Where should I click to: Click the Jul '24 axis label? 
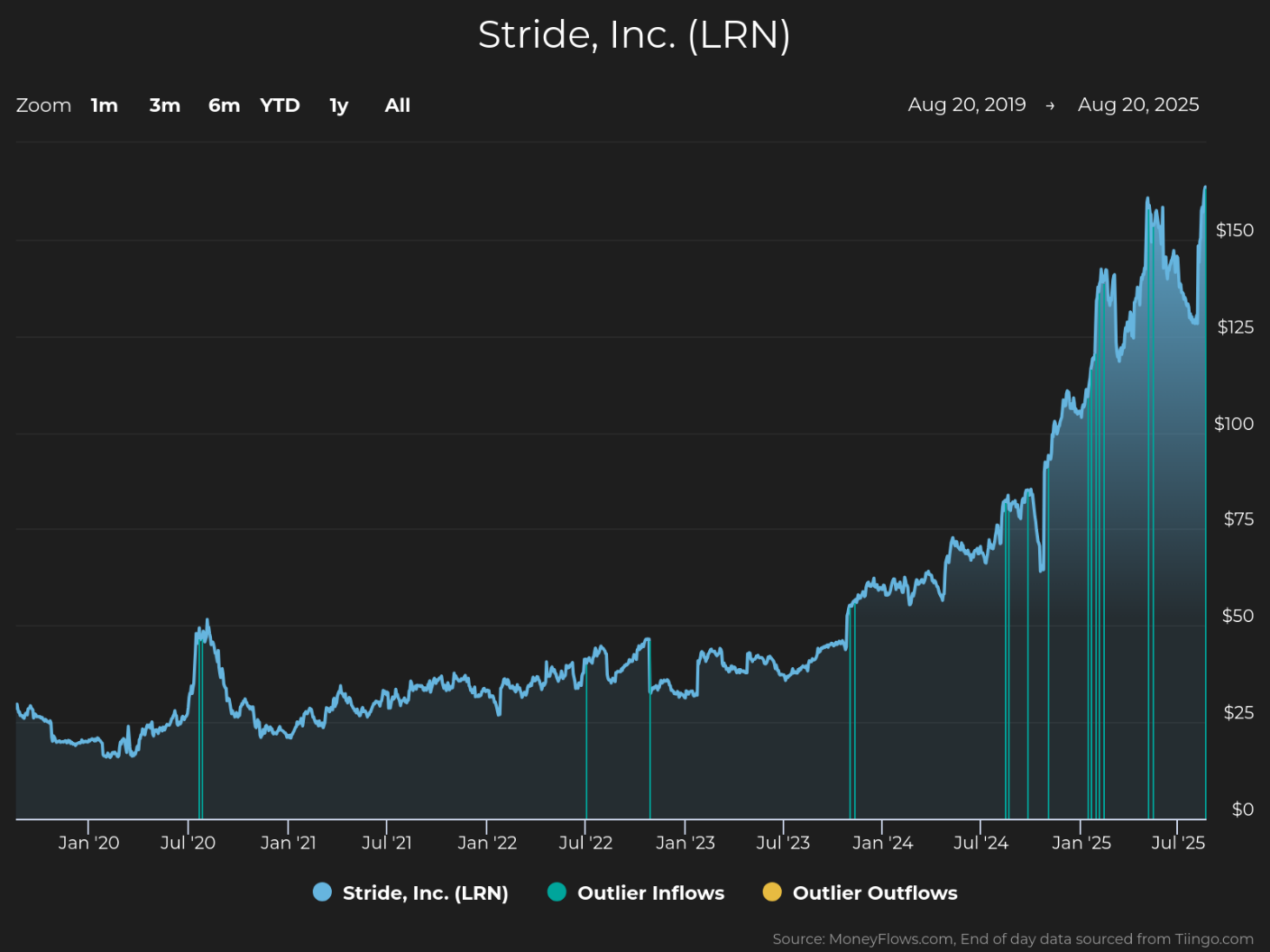(980, 843)
